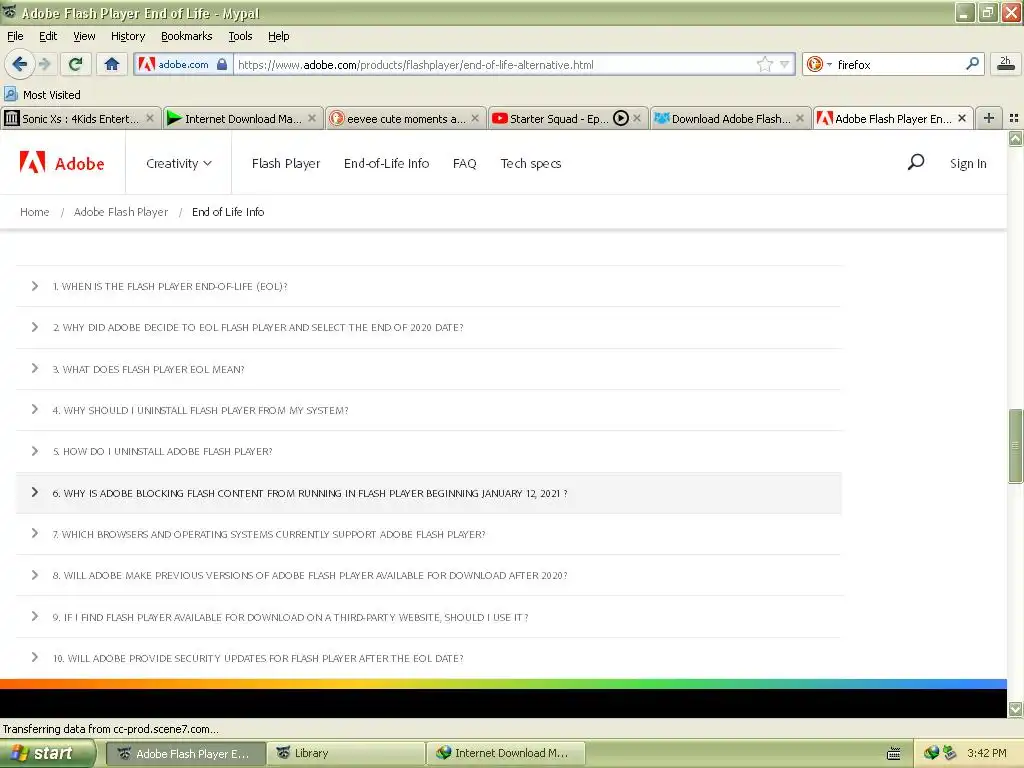
Task: Click Sign In
Action: 968,163
